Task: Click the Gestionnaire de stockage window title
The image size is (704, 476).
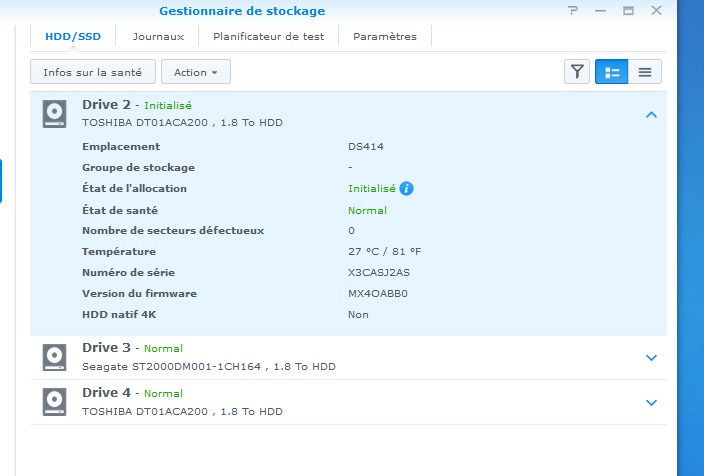Action: coord(242,11)
